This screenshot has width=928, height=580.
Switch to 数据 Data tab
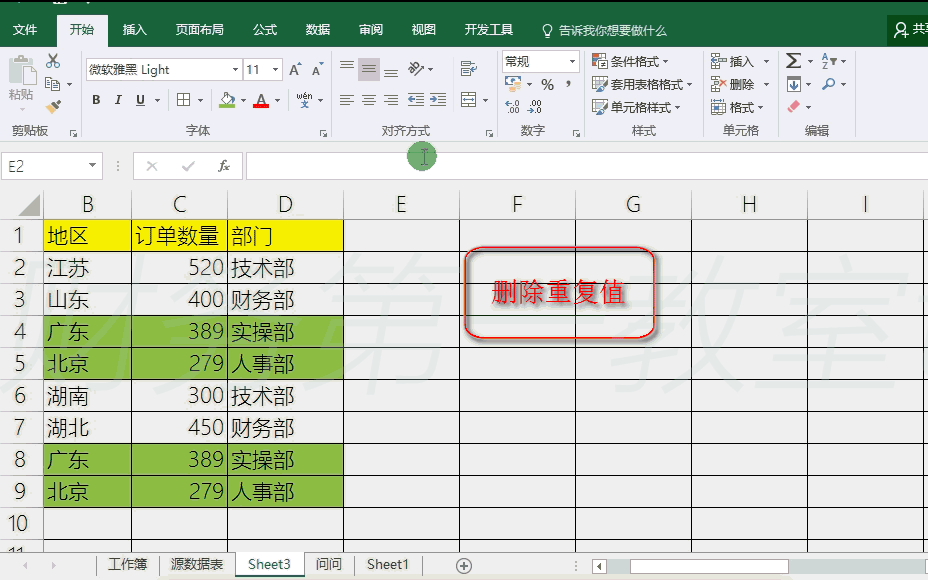(318, 30)
